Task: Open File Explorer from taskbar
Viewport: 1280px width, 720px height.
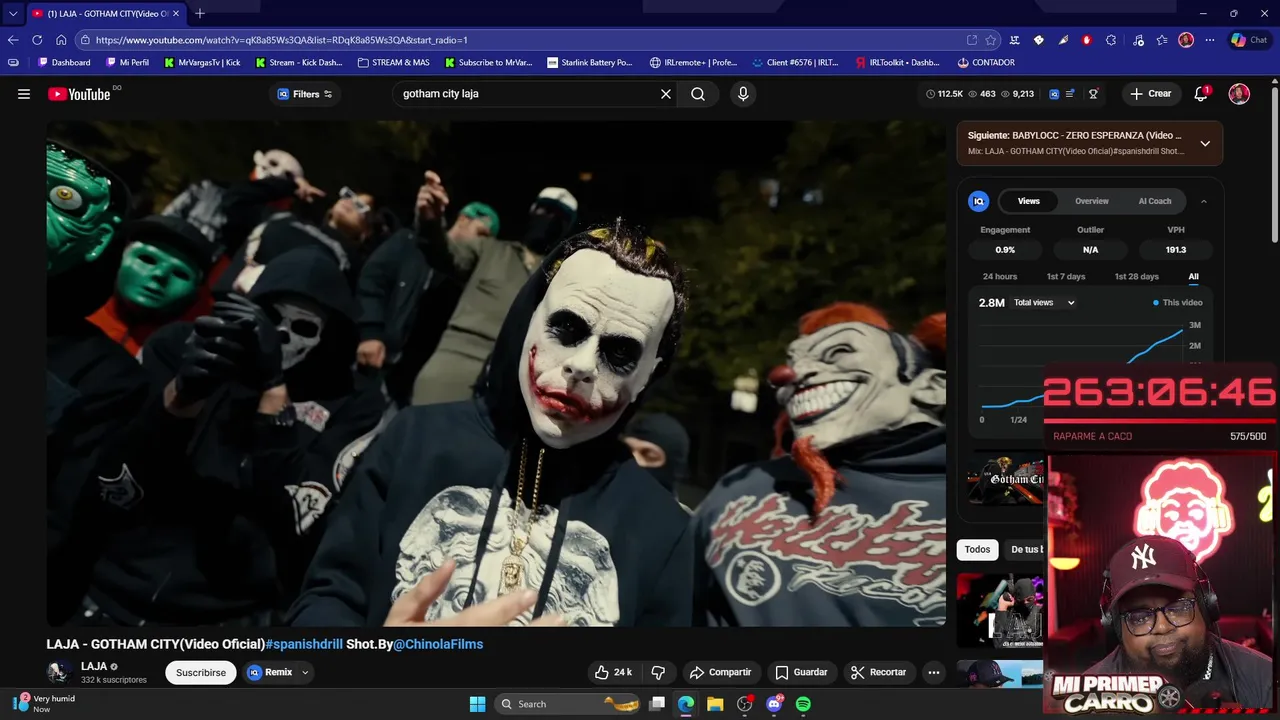Action: (715, 704)
